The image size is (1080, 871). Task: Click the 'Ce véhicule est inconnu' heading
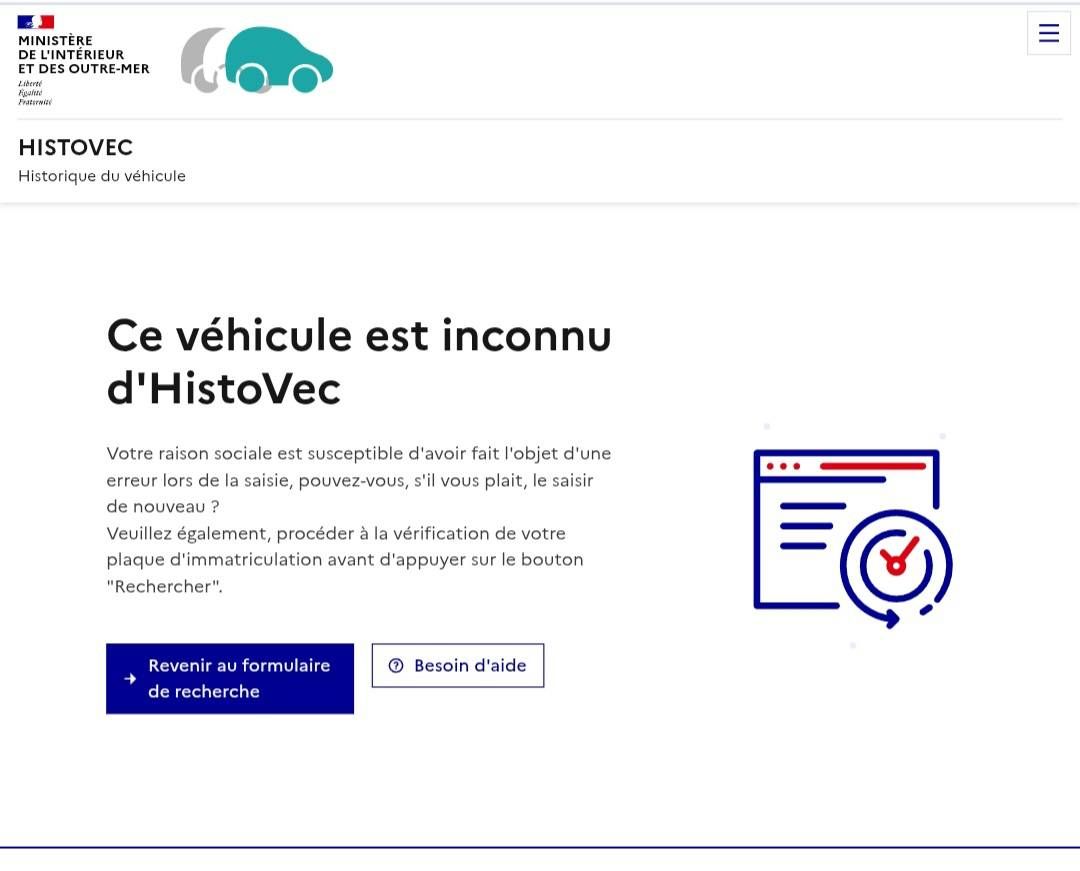(359, 335)
